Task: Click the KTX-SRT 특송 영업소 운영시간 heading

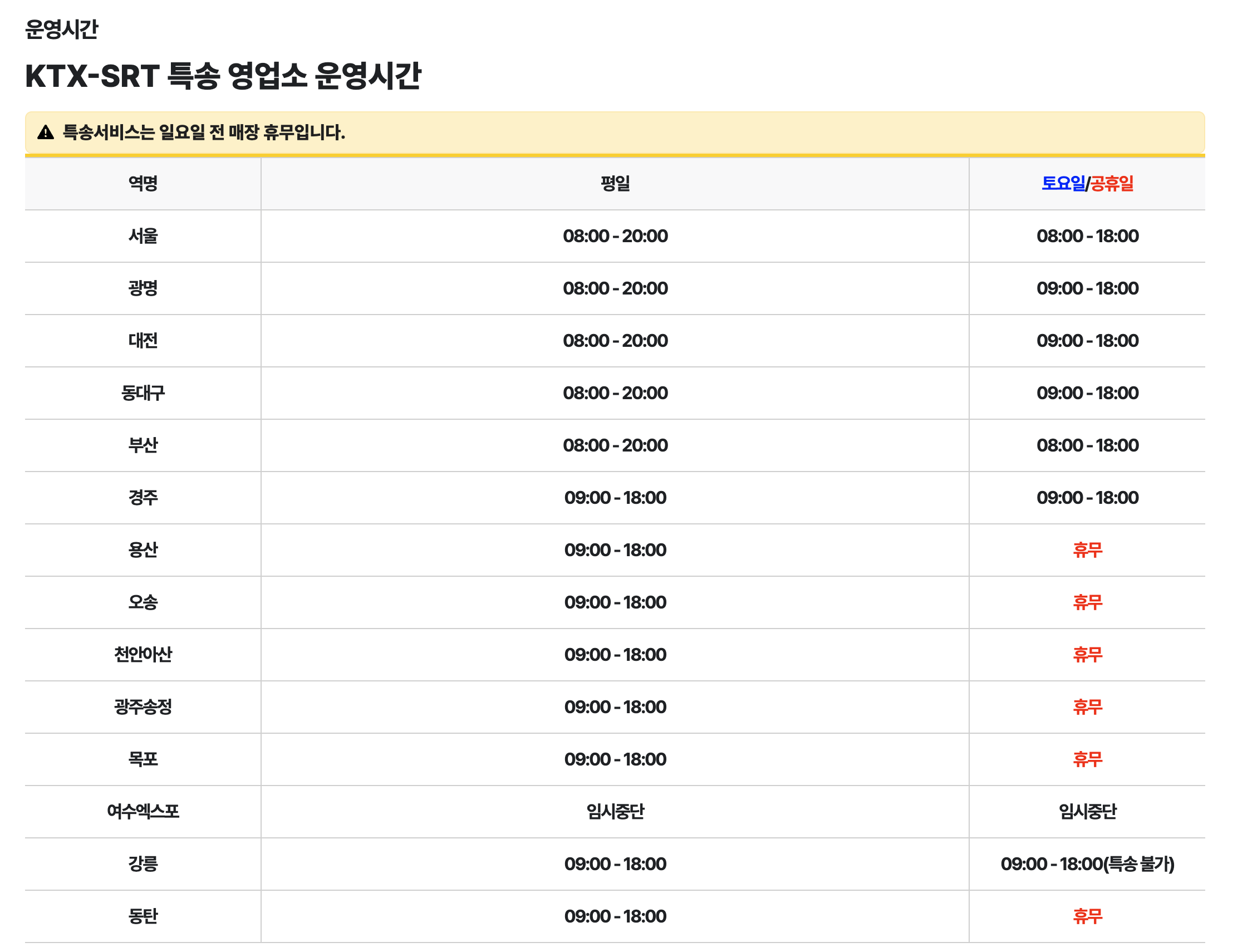Action: (x=223, y=76)
